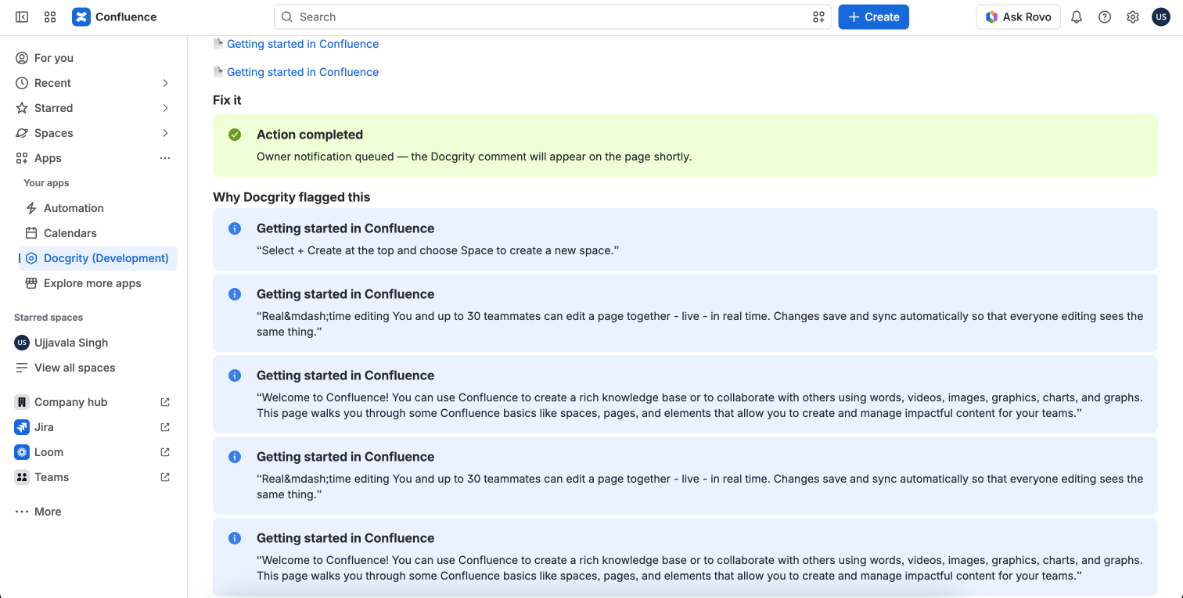Click the Docgrity hexagon icon
This screenshot has height=598, width=1183.
(31, 258)
